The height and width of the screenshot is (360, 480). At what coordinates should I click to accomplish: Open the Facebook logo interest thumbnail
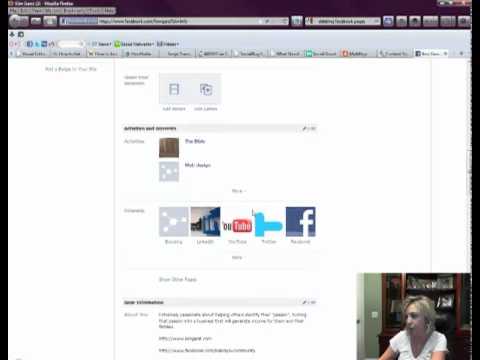[301, 222]
